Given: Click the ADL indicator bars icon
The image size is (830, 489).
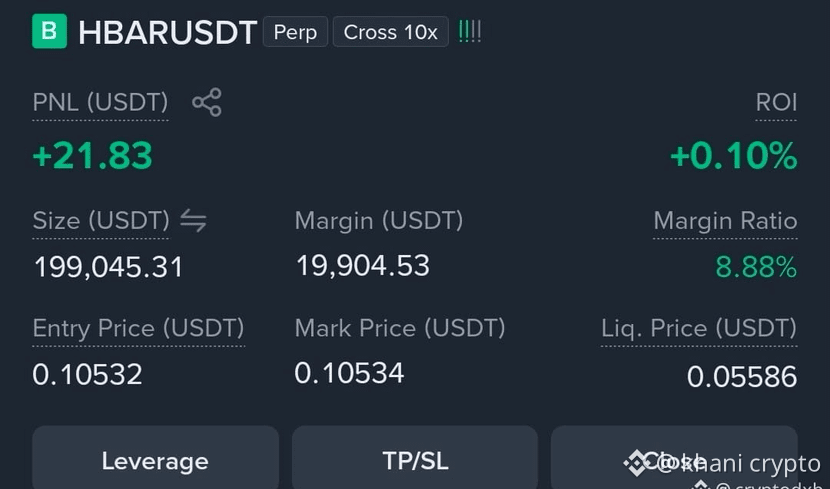Looking at the screenshot, I should click(470, 32).
